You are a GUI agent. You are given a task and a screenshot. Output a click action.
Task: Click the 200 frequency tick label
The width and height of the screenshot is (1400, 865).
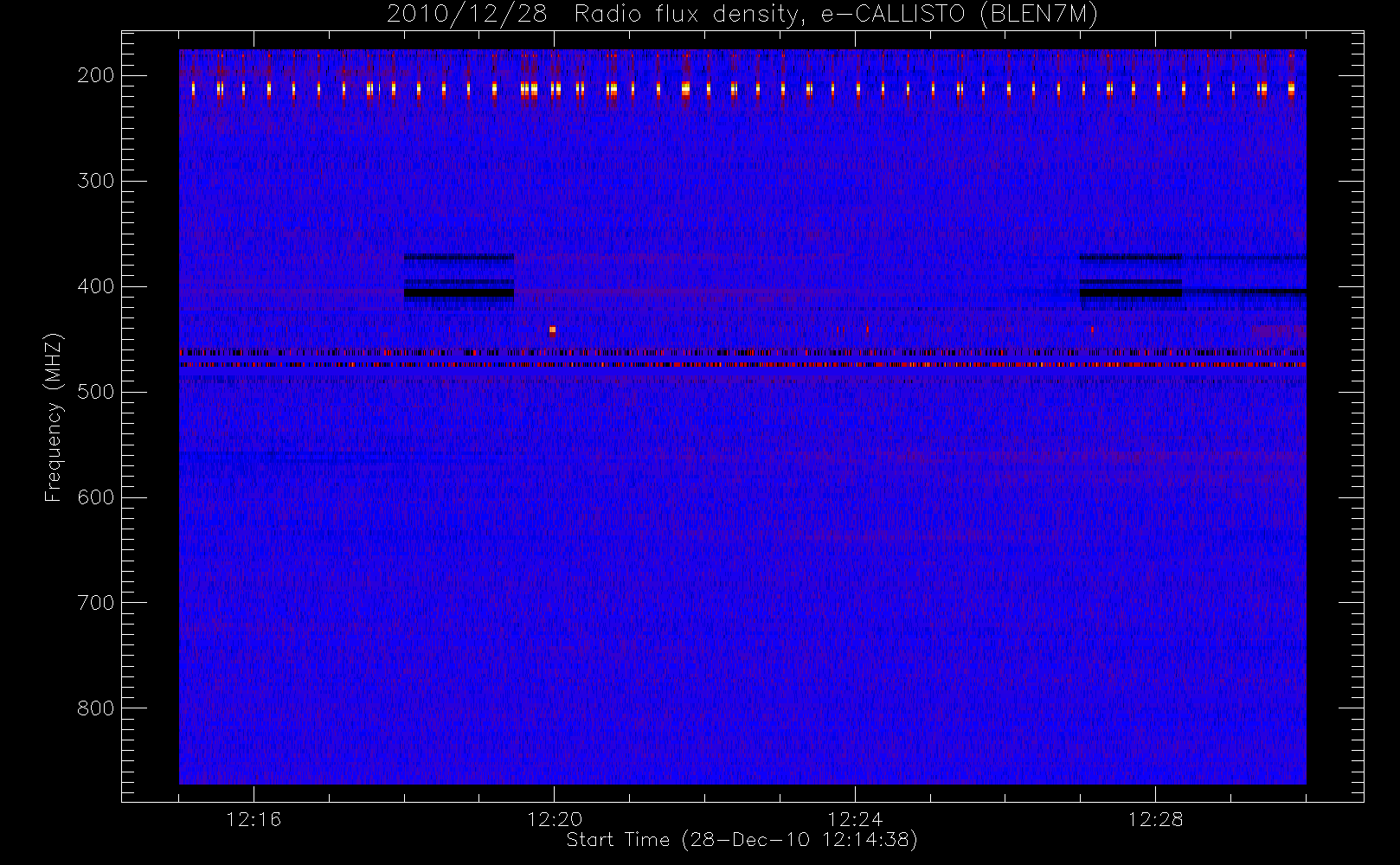pos(96,75)
